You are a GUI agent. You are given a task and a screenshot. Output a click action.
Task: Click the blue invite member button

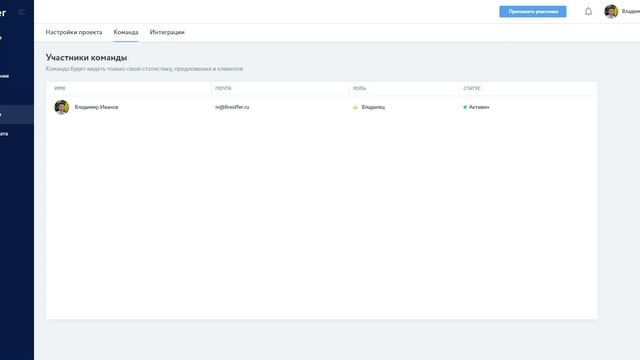(533, 11)
